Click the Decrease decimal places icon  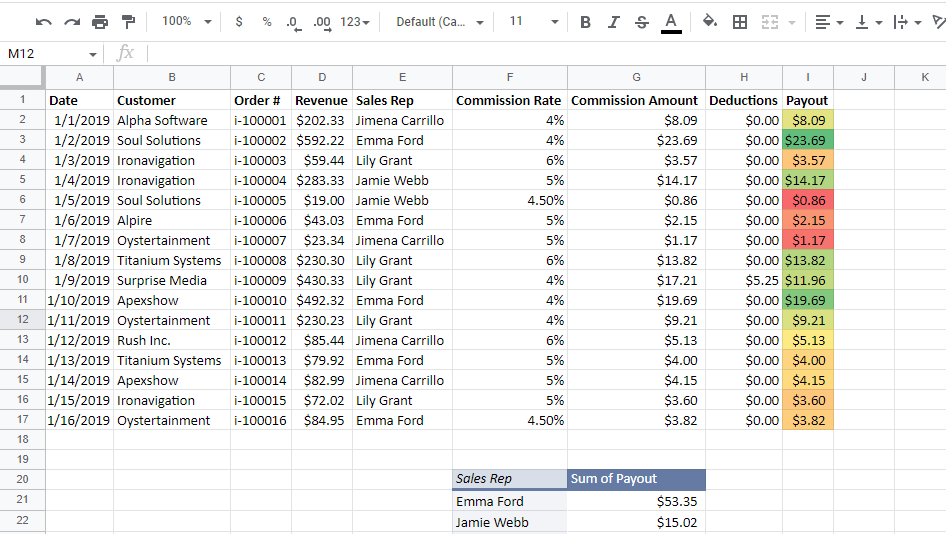tap(292, 22)
